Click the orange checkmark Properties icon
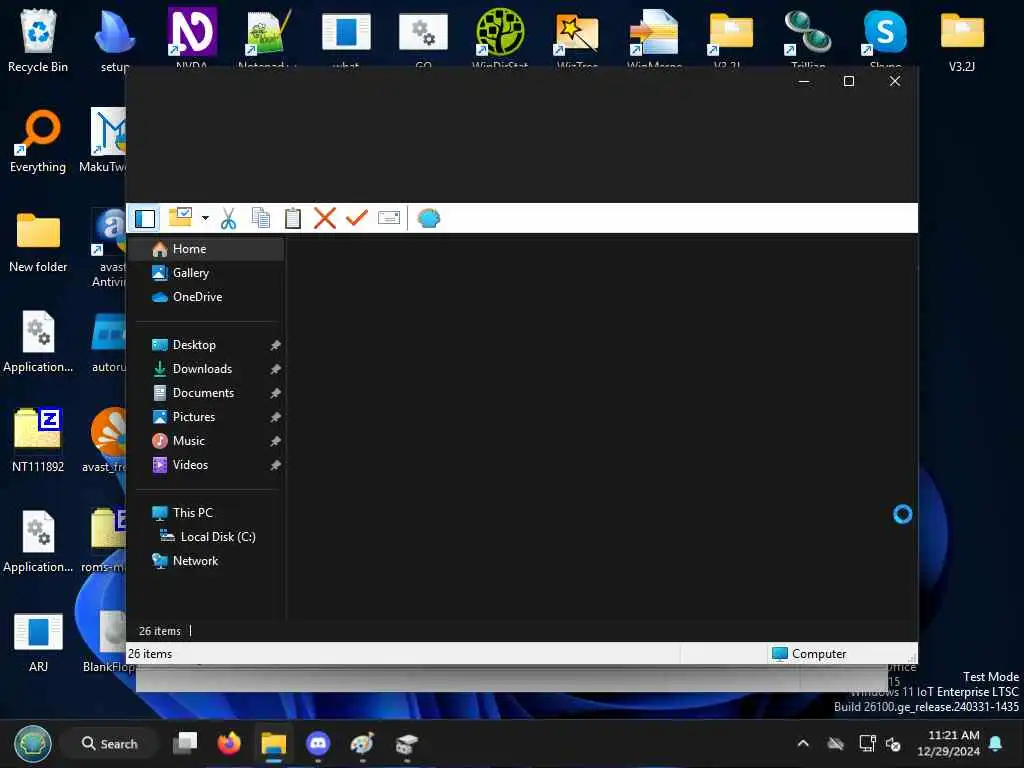The height and width of the screenshot is (768, 1024). click(357, 217)
